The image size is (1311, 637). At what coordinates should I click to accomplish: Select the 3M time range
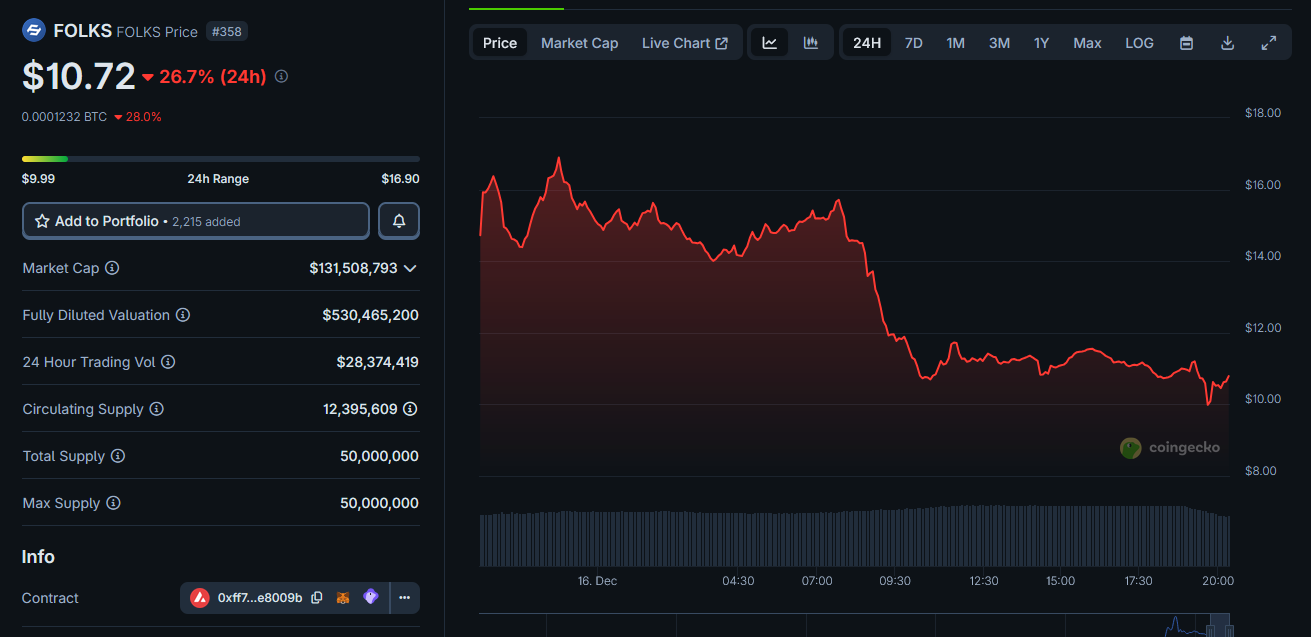(x=999, y=43)
